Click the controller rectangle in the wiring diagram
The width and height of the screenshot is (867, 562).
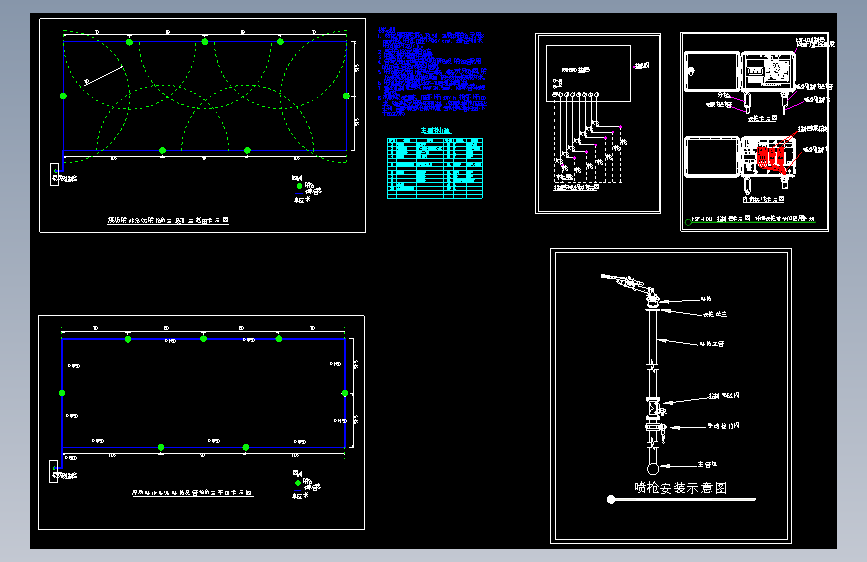point(588,74)
